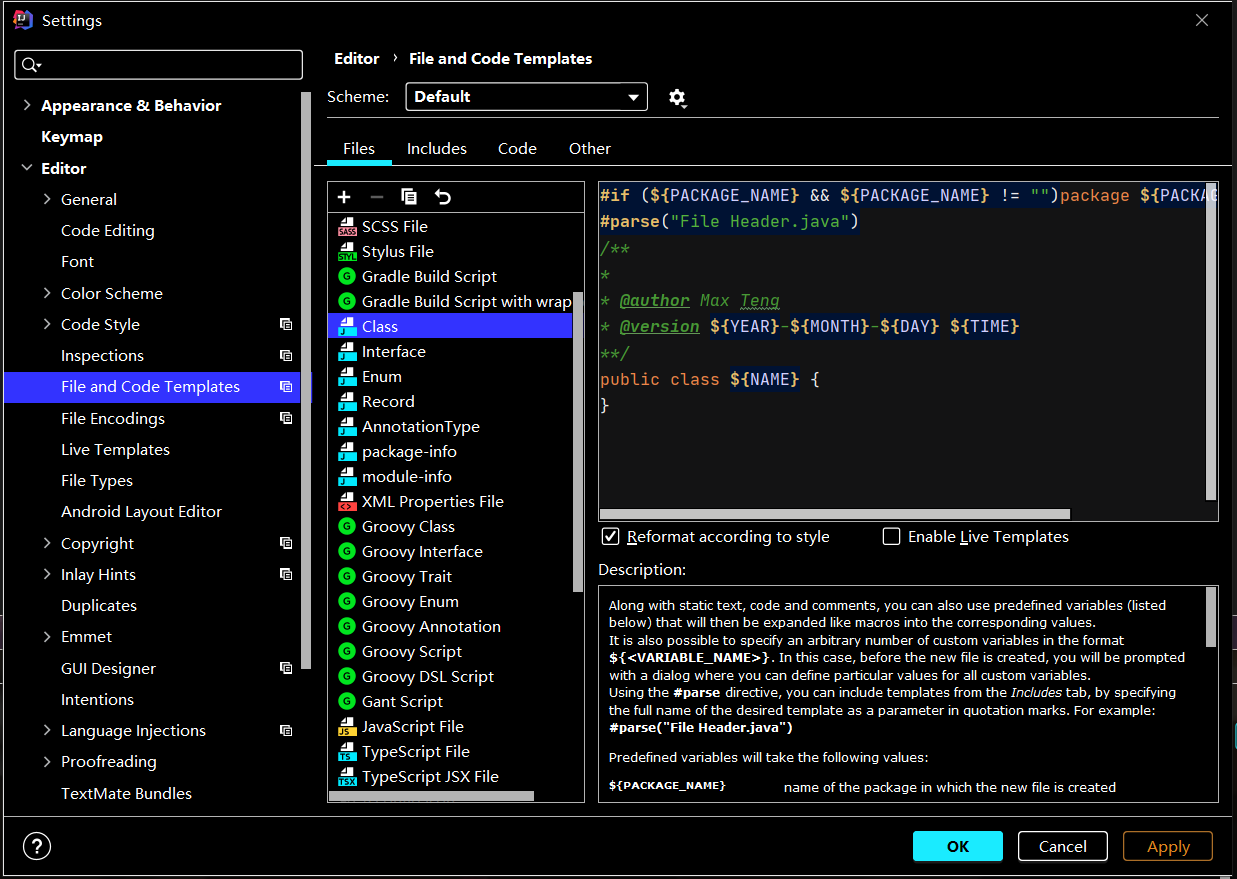Switch to the Other tab
Image resolution: width=1237 pixels, height=879 pixels.
pos(589,148)
